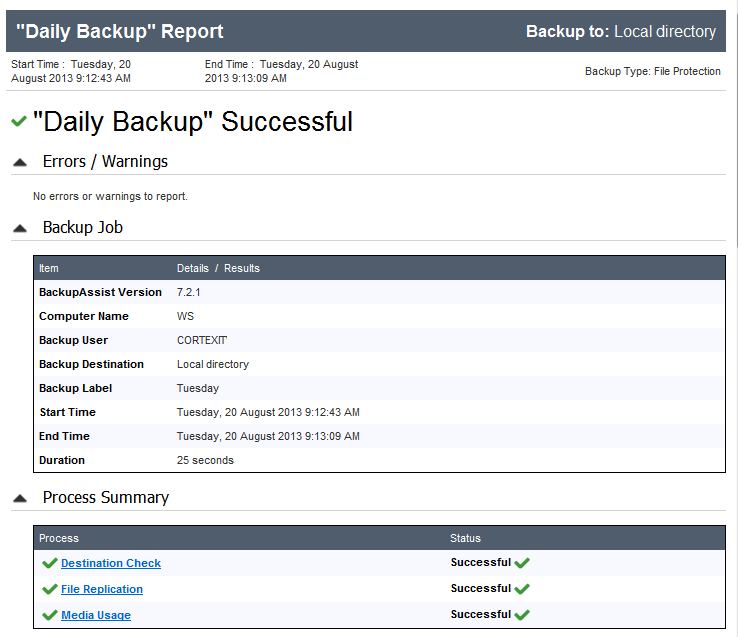Click the BackupAssist Version row label
Viewport: 738px width, 637px height.
tap(100, 292)
